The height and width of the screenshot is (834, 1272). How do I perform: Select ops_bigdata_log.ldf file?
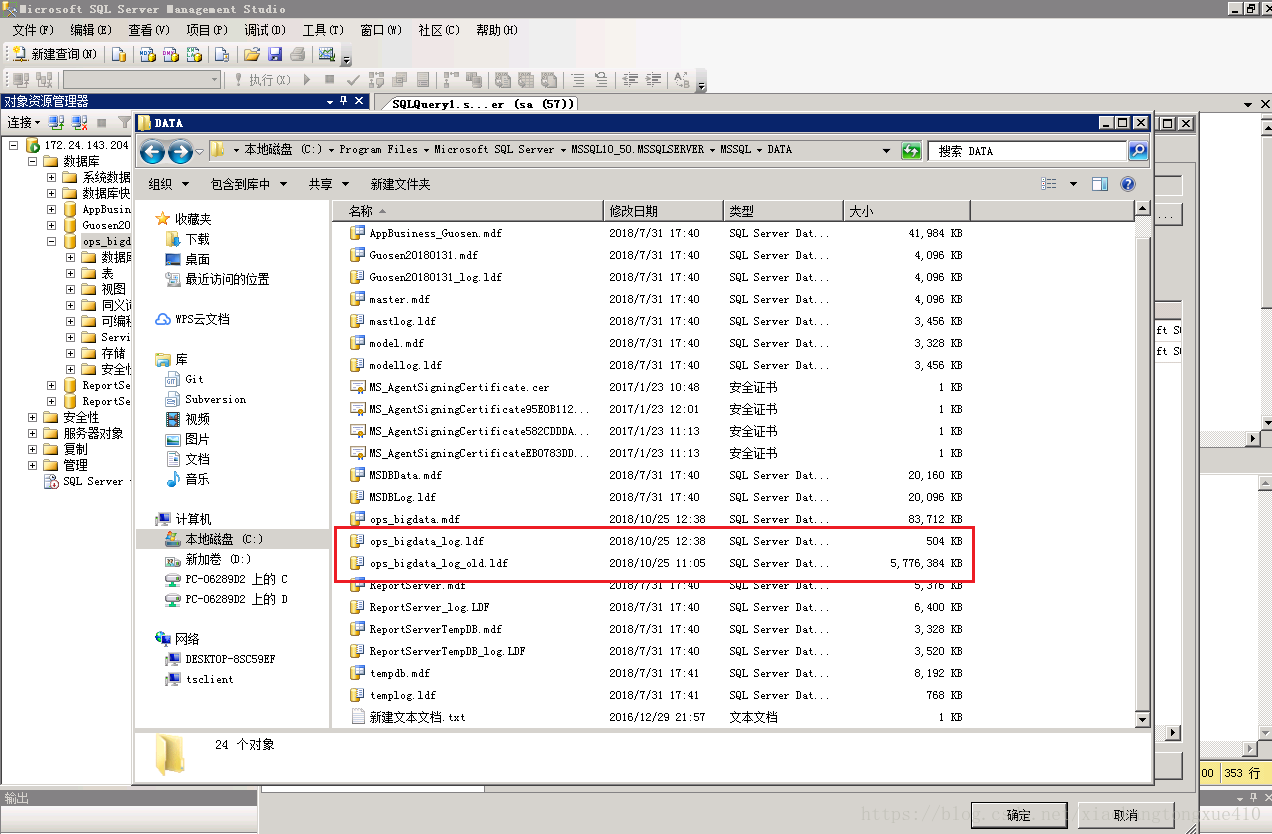426,541
